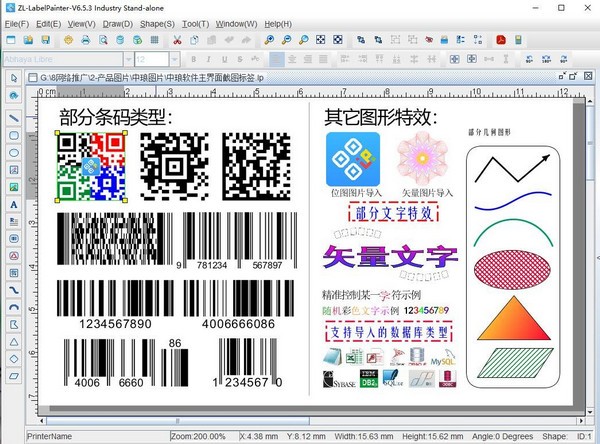This screenshot has width=600, height=444.
Task: Select the orange gradient triangle shape
Action: tap(514, 318)
